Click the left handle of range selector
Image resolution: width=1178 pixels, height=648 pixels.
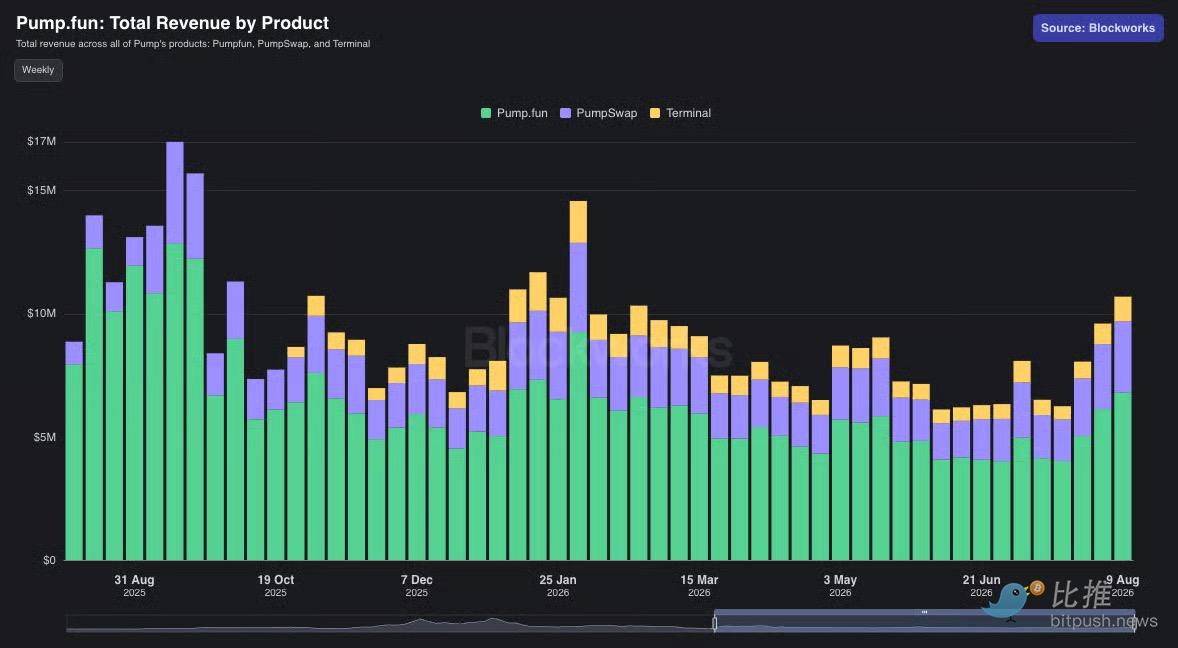[x=715, y=622]
